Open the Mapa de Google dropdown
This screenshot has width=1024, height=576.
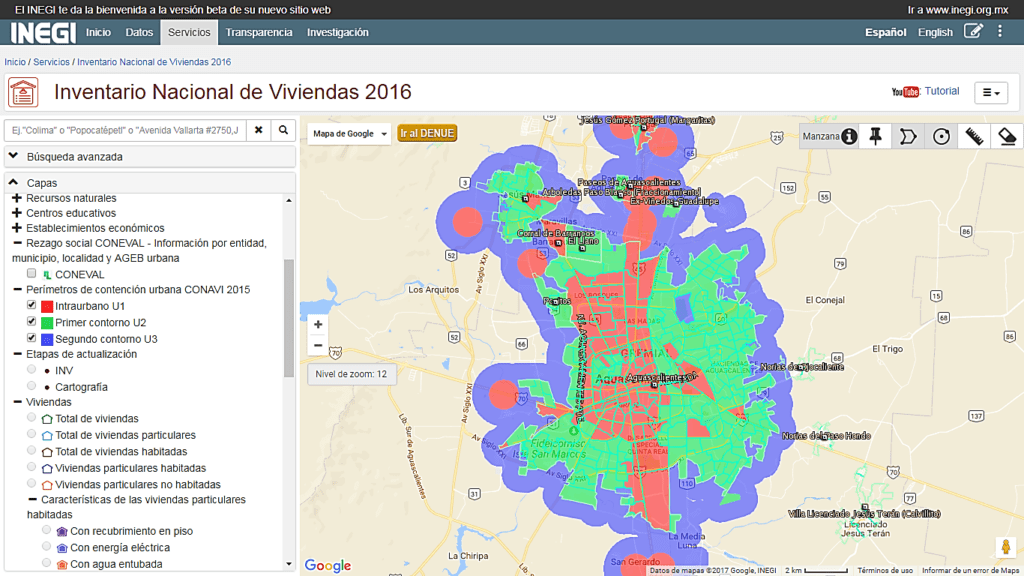coord(349,134)
